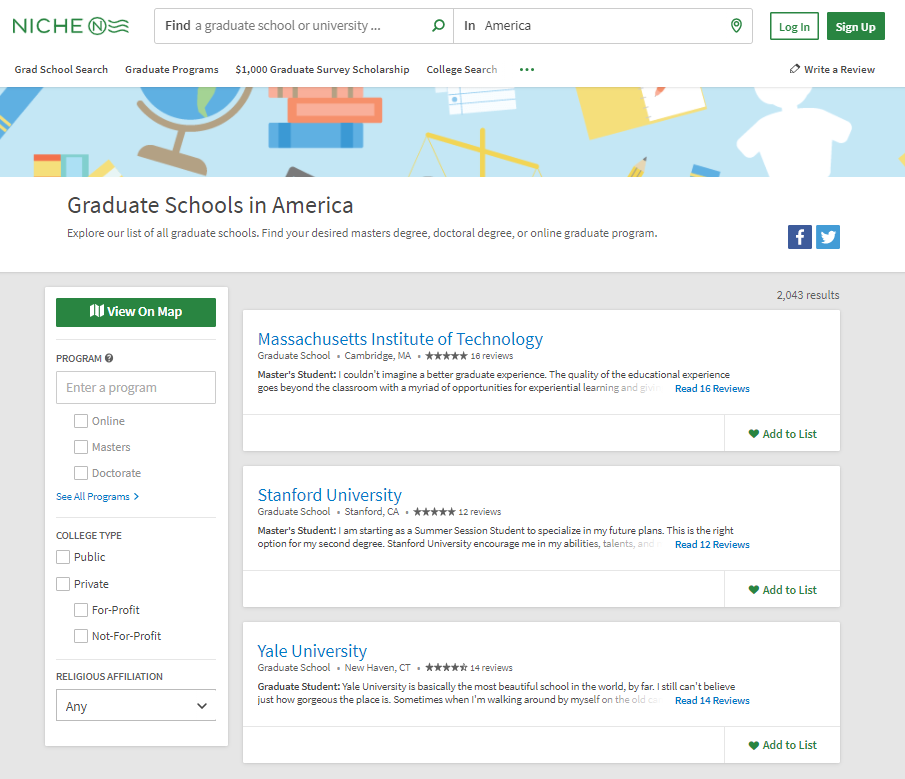
Task: Open the three-dot more menu
Action: click(526, 70)
